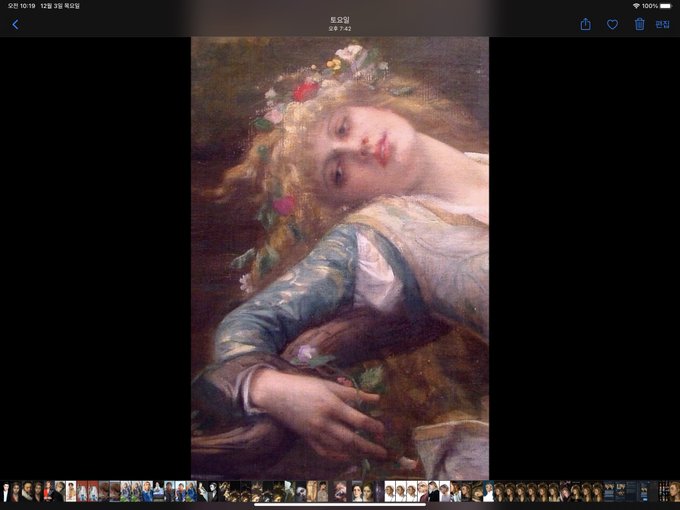Tap the Wi-Fi status icon
This screenshot has height=510, width=680.
(636, 6)
